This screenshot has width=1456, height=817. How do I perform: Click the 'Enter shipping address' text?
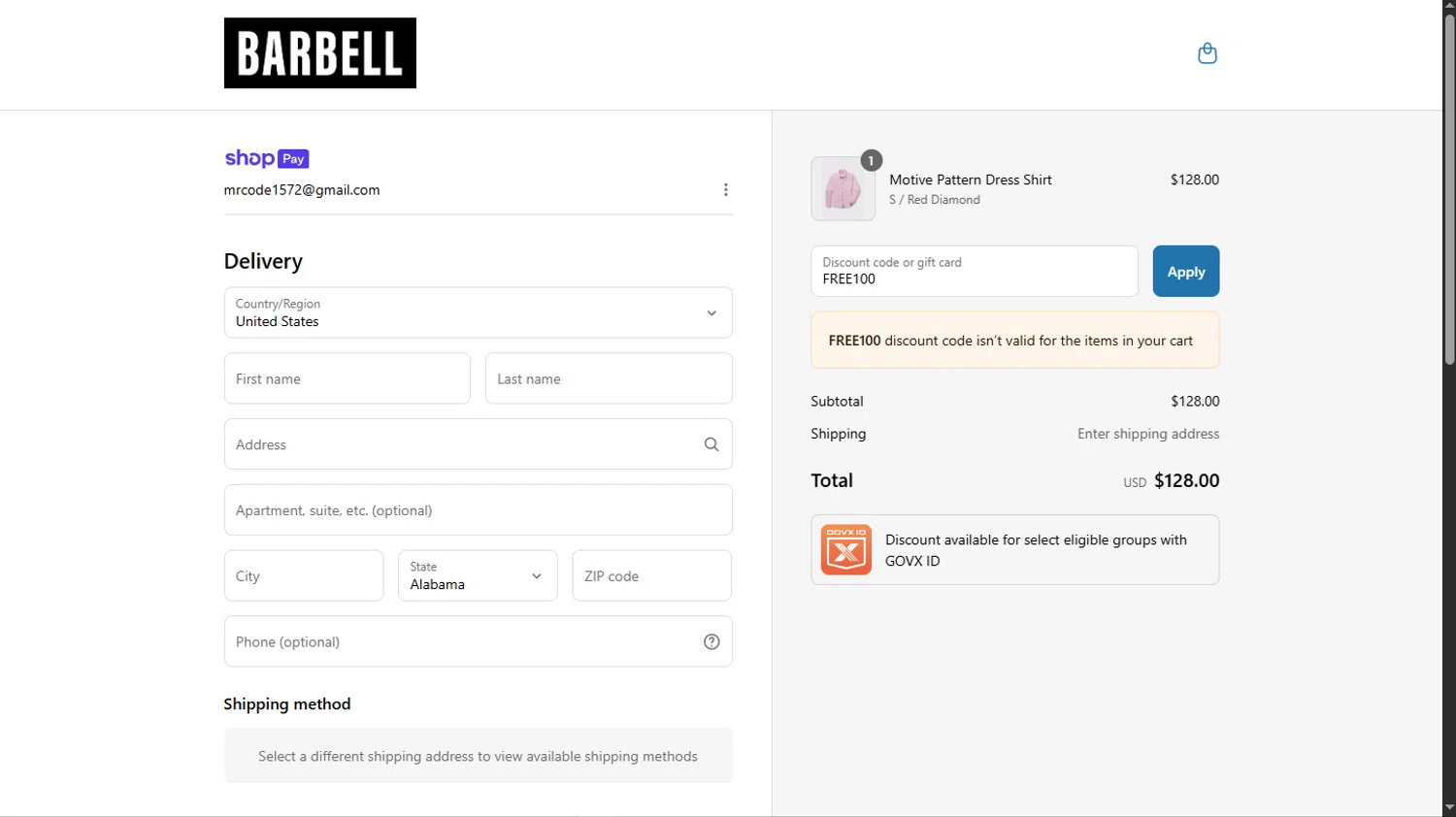(1148, 434)
